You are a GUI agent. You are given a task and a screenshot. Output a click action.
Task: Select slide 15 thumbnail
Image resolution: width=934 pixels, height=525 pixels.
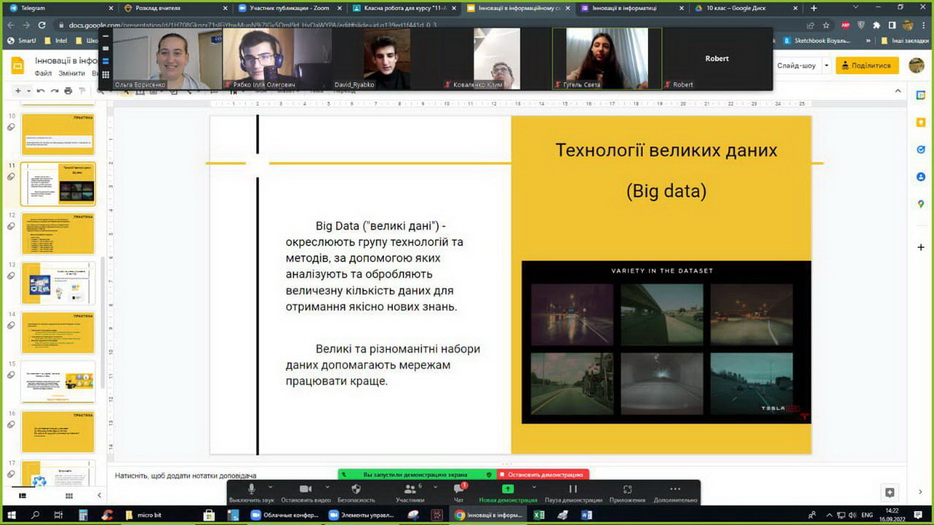58,382
